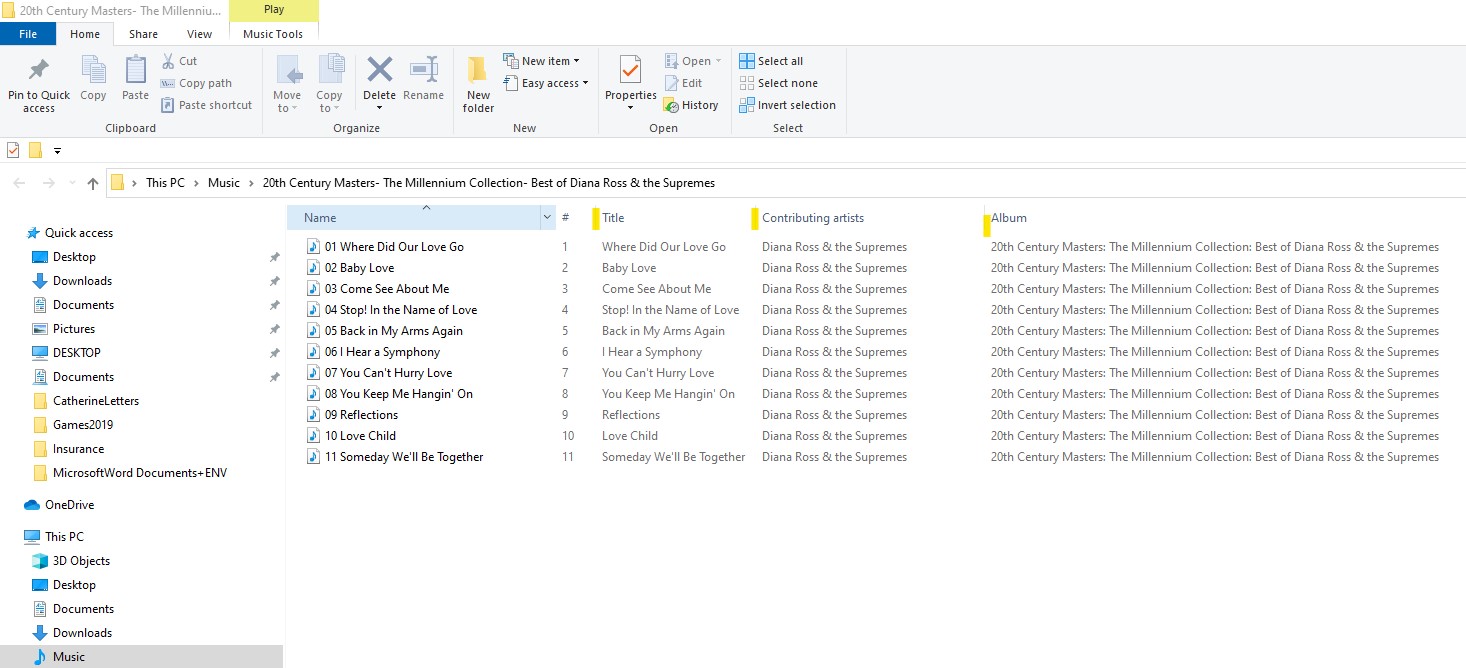Click the Paste clipboard icon
Viewport: 1466px width, 668px height.
tap(135, 70)
